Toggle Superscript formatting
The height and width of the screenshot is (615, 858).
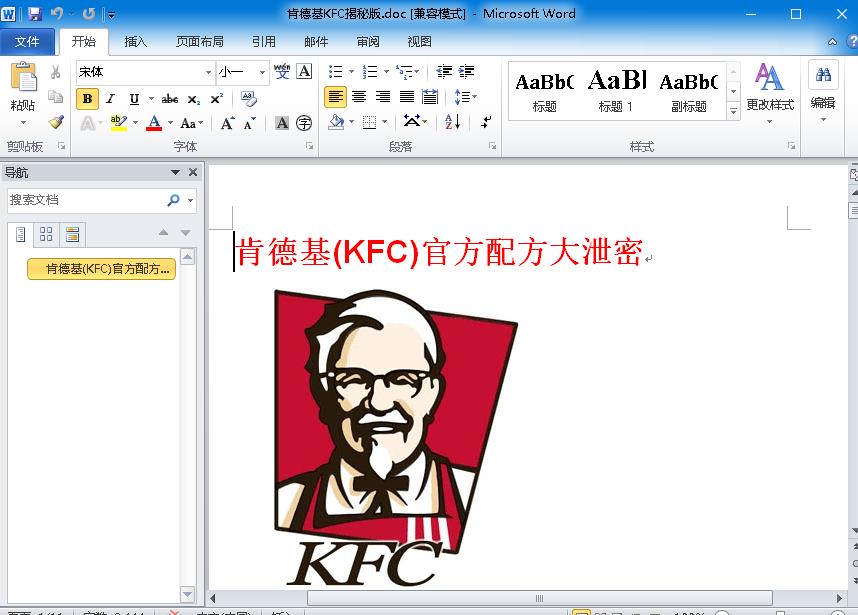tap(217, 98)
